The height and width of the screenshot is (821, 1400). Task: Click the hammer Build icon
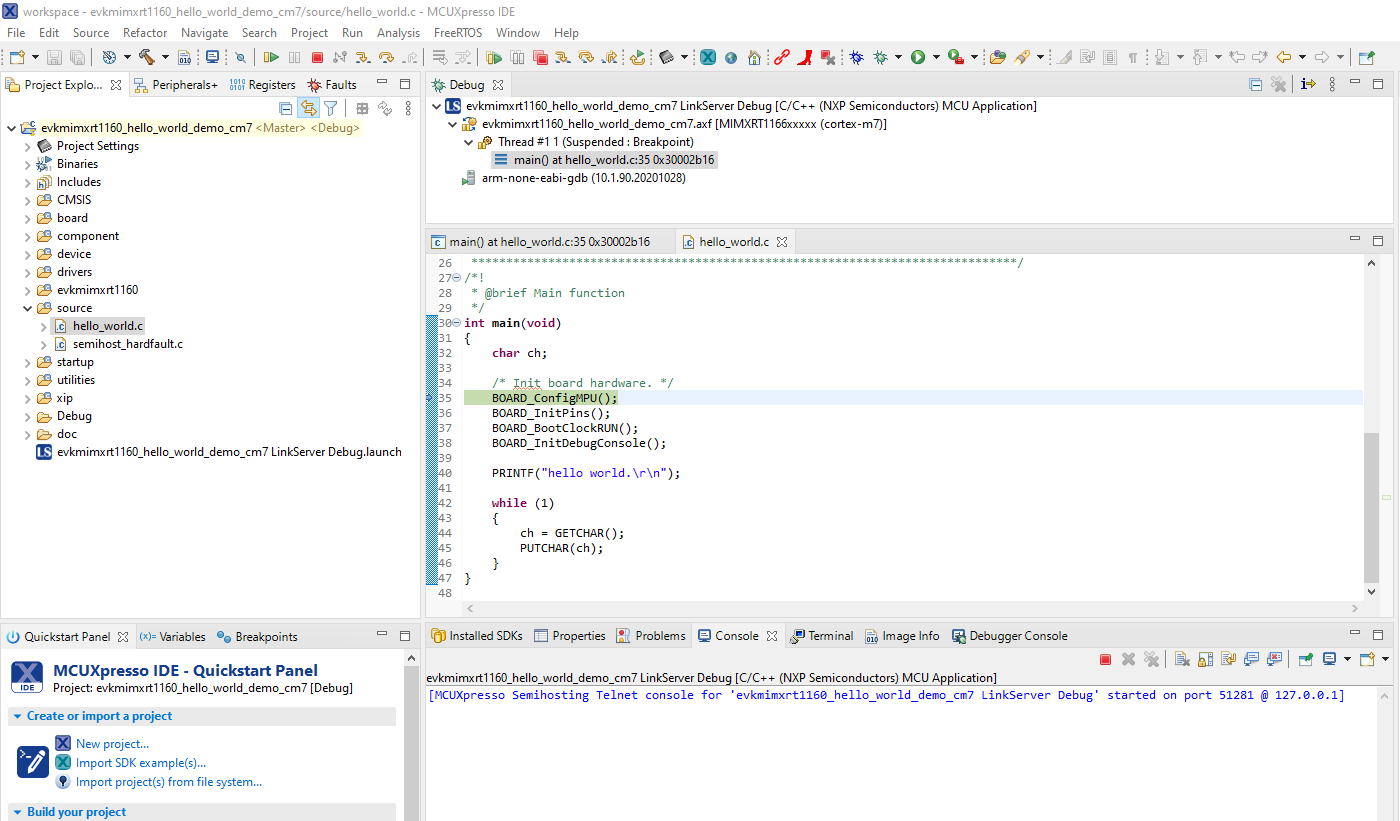pyautogui.click(x=147, y=58)
